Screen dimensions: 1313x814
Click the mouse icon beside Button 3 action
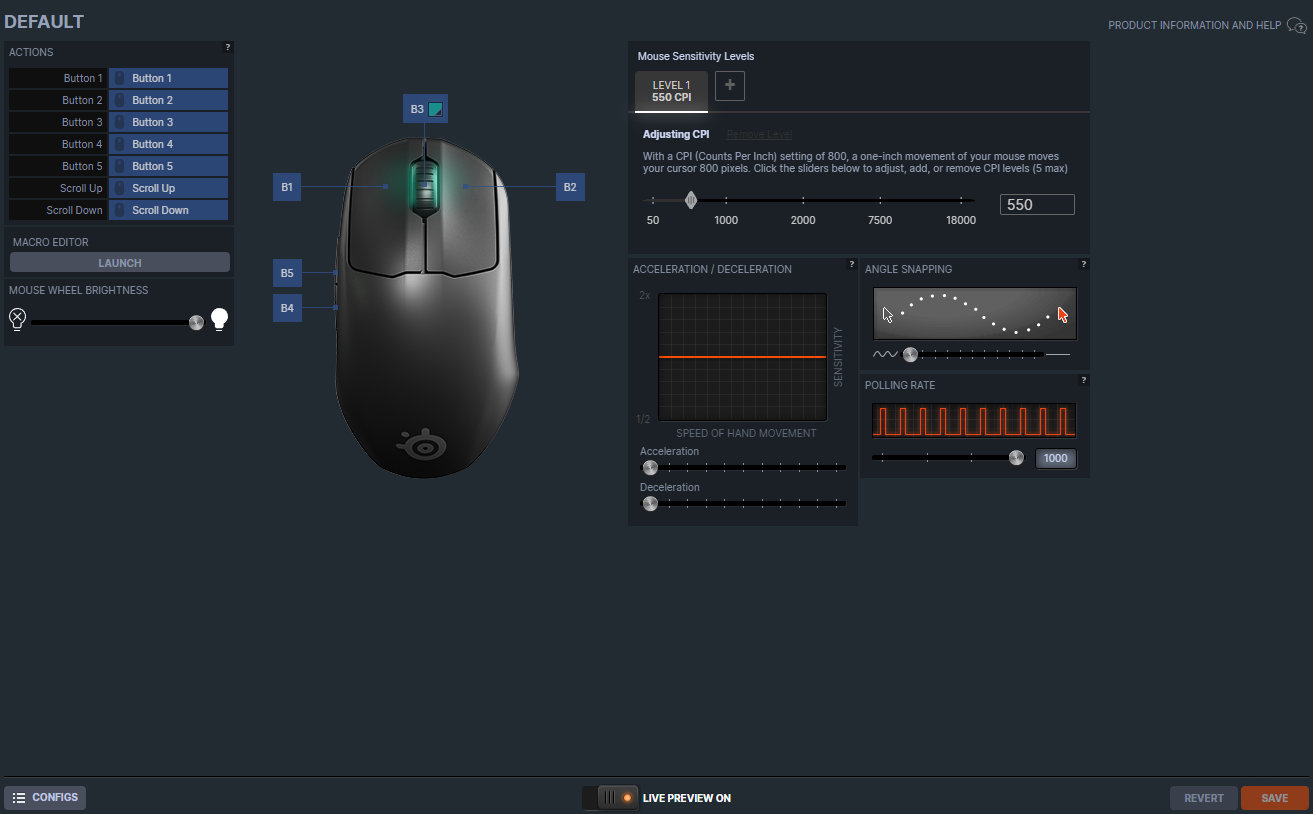coord(120,122)
